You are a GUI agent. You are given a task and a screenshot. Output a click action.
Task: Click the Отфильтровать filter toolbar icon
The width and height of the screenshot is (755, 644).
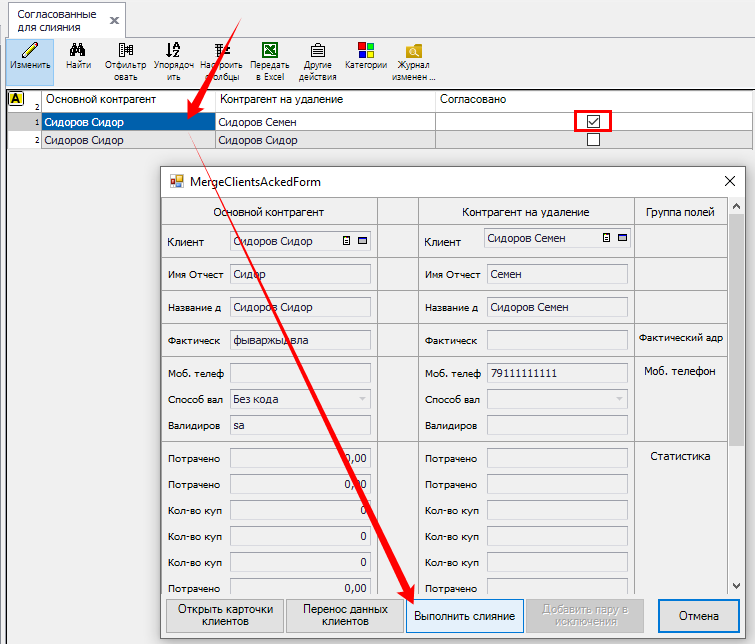pos(125,58)
